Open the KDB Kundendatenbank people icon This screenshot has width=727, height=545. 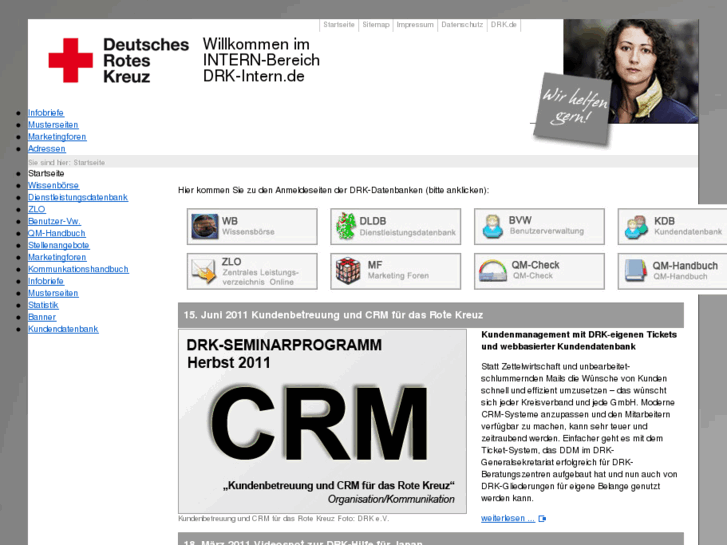[x=636, y=227]
